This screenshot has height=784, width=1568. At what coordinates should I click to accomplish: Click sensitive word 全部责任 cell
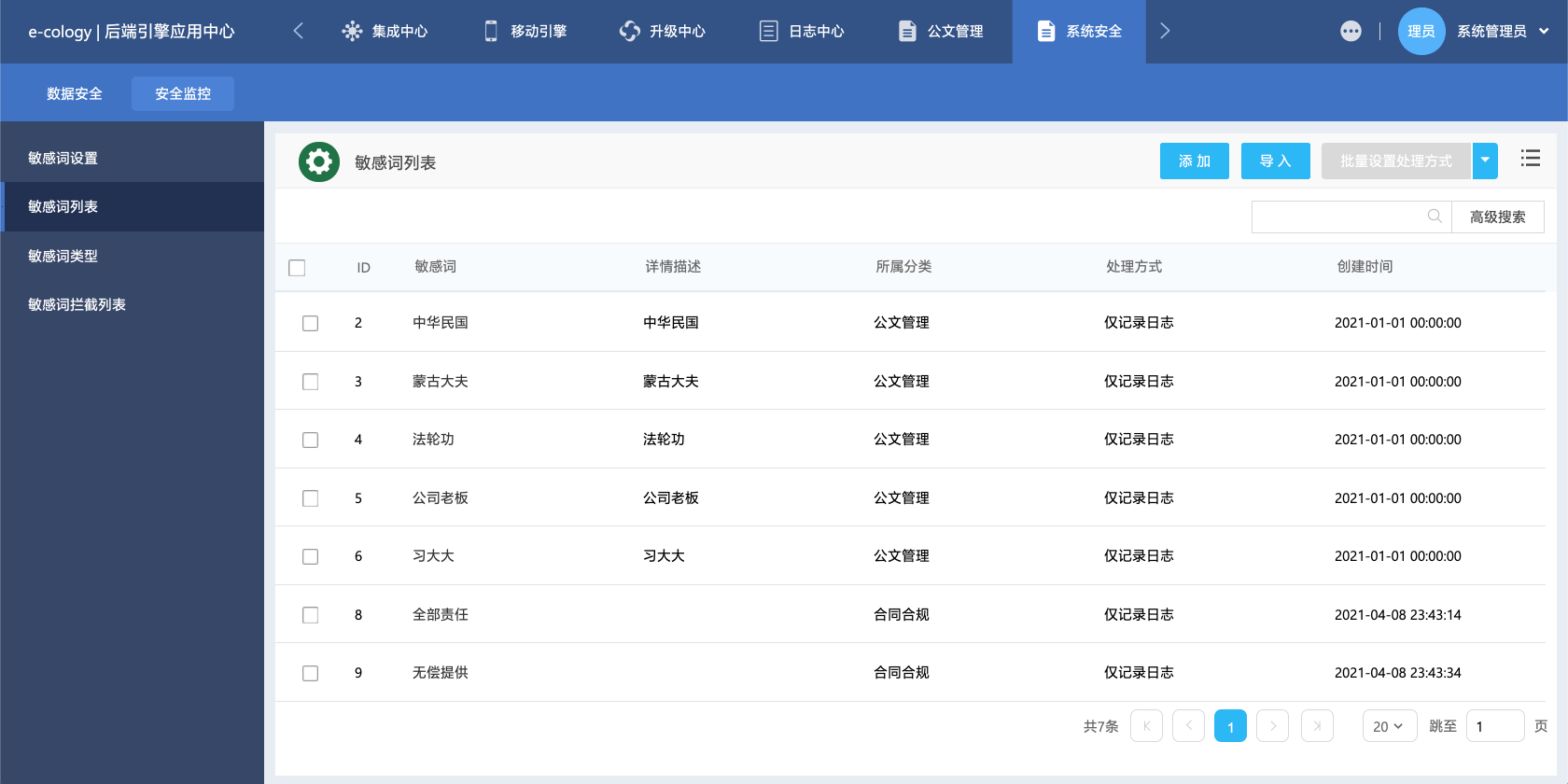pyautogui.click(x=441, y=615)
